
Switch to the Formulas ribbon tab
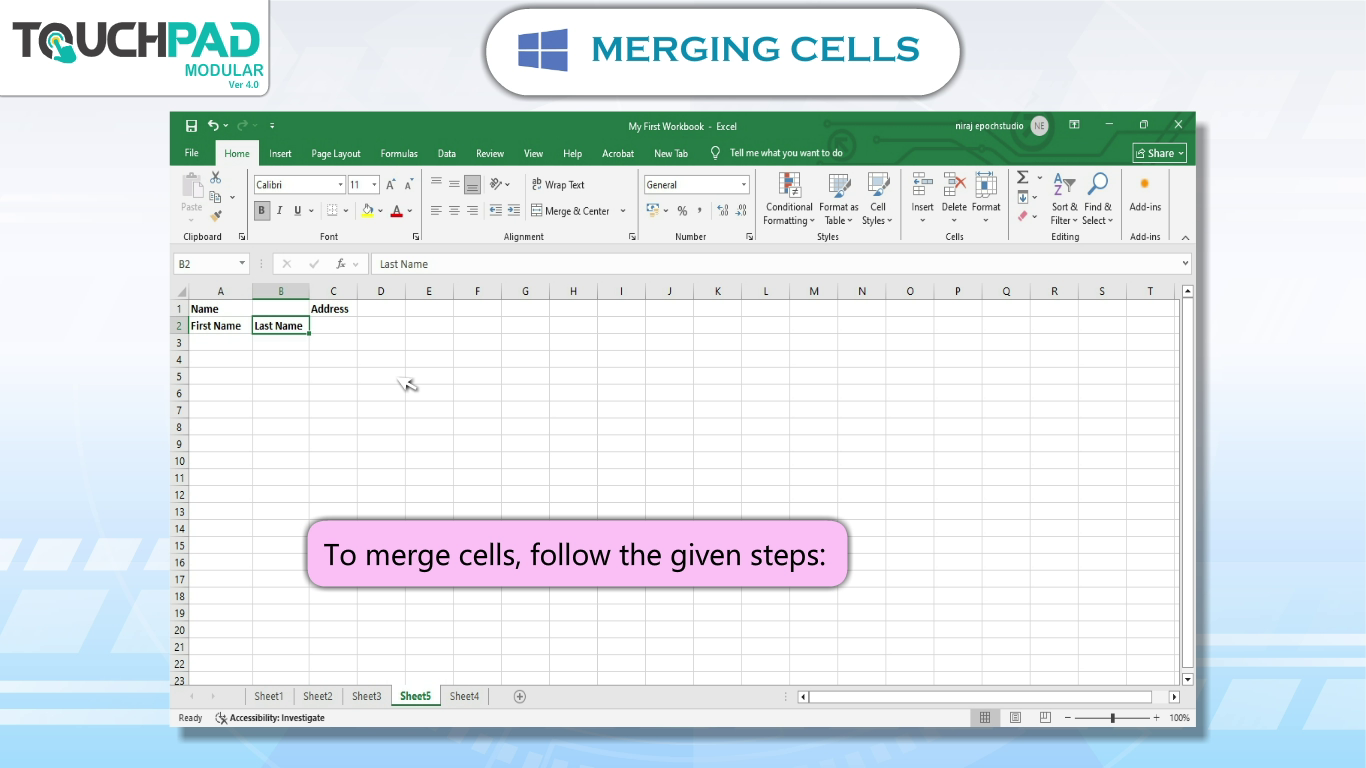click(399, 154)
